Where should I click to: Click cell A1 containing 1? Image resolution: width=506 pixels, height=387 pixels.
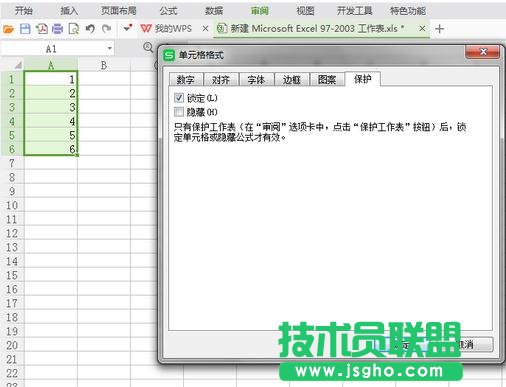(x=51, y=79)
